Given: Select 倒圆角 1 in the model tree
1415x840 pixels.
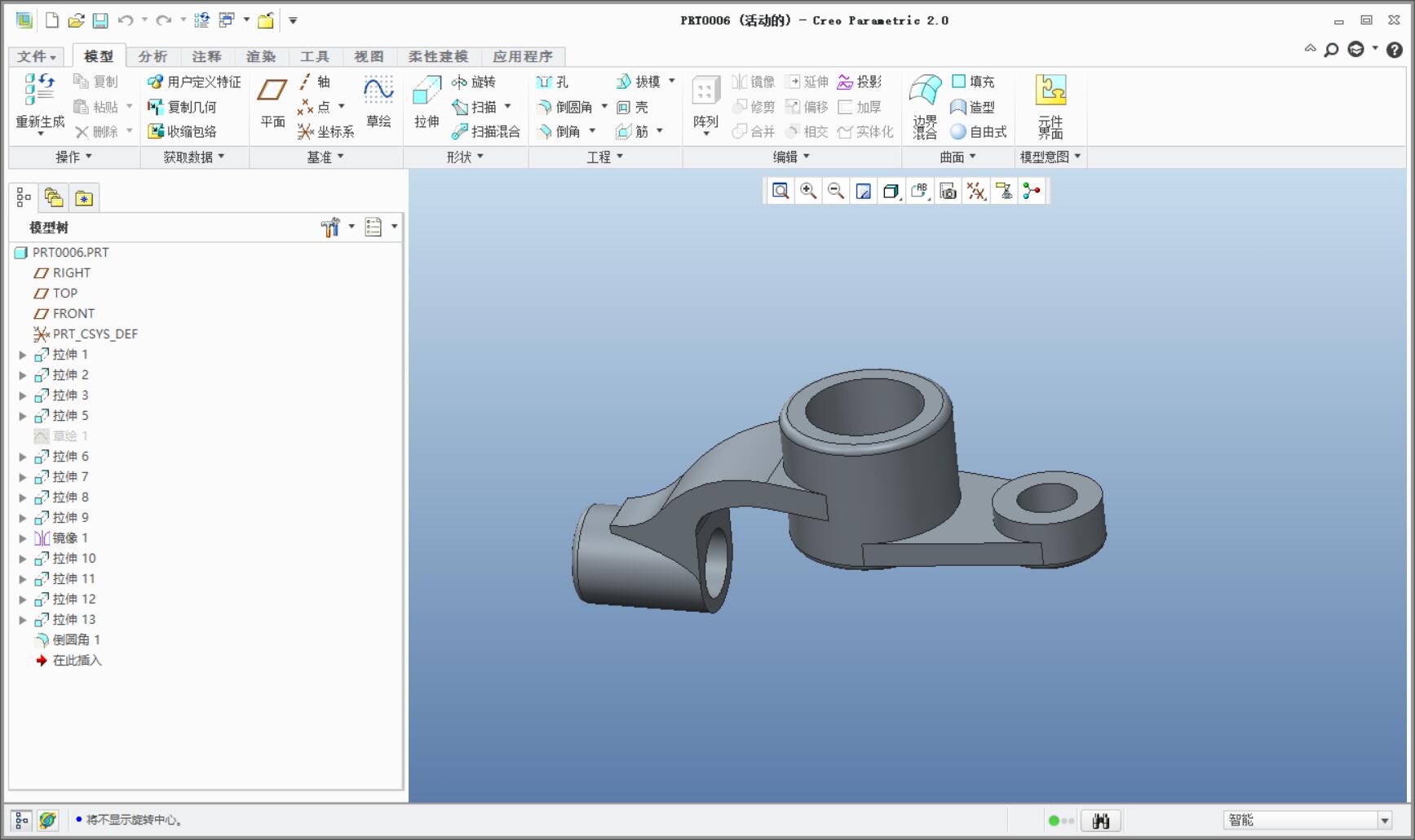Looking at the screenshot, I should click(x=76, y=640).
